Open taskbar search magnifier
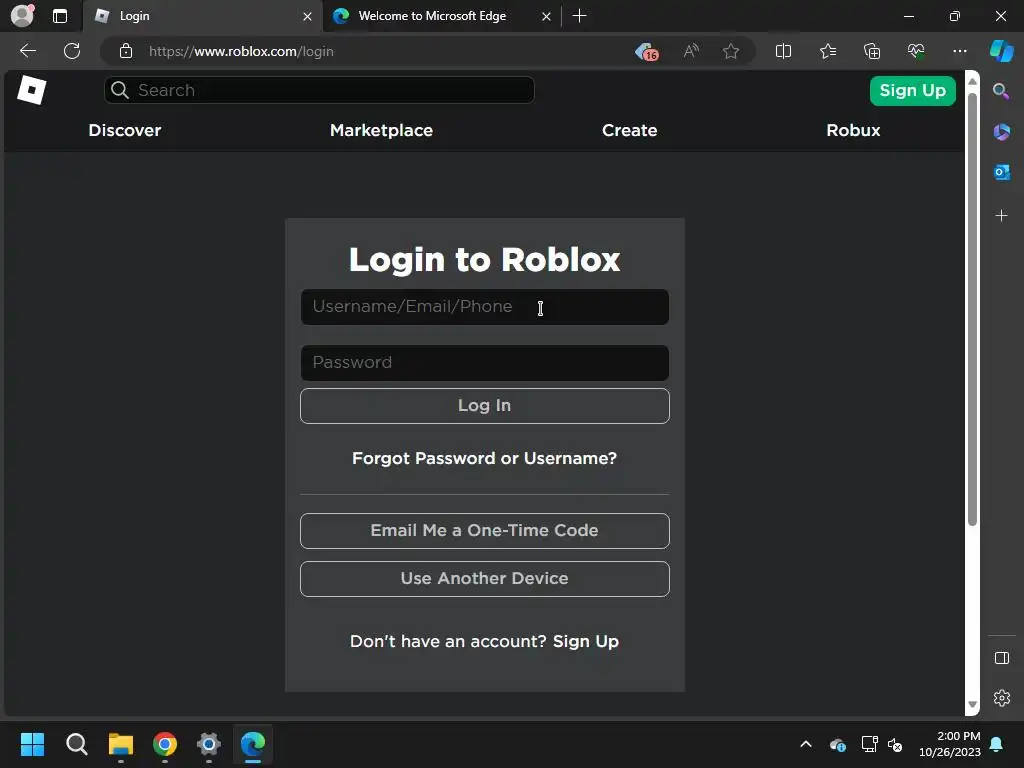Image resolution: width=1024 pixels, height=768 pixels. pyautogui.click(x=76, y=744)
